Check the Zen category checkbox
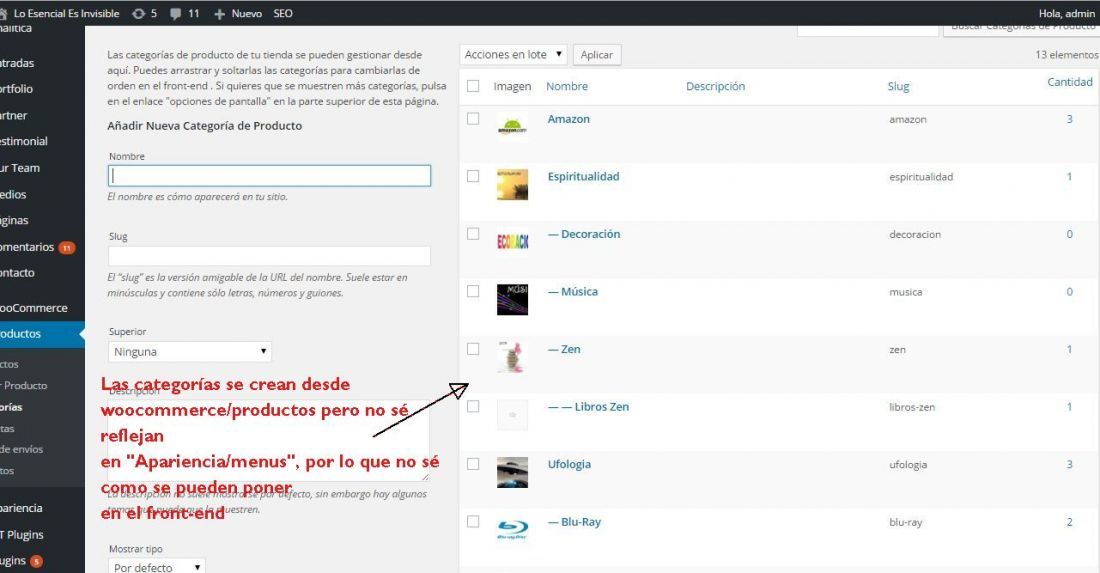Image resolution: width=1100 pixels, height=573 pixels. (x=474, y=349)
